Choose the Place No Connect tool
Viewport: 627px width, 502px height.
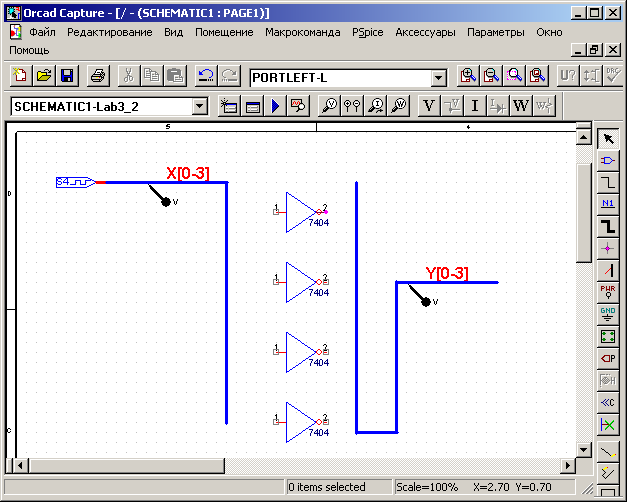608,424
